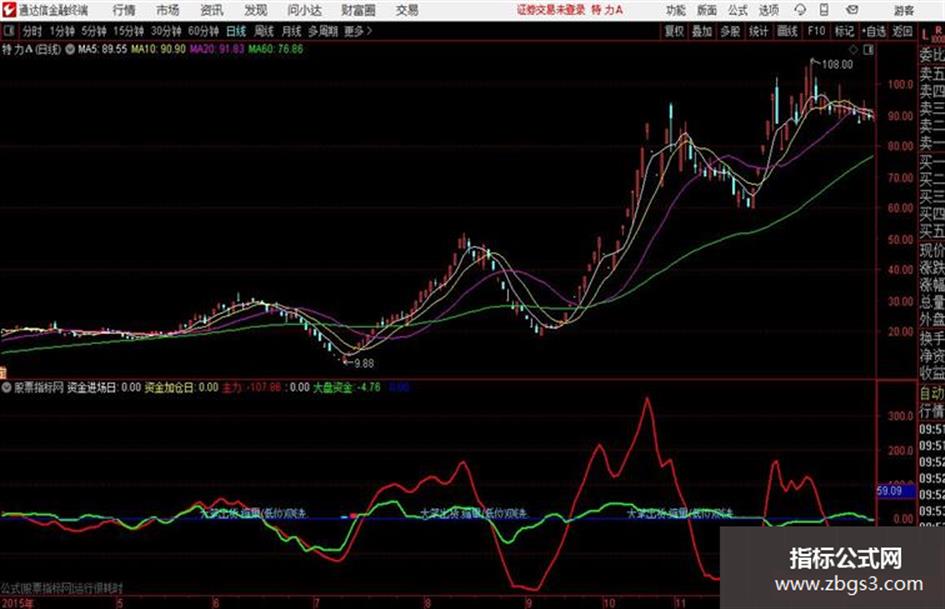
Task: Click the 游客 guest account label
Action: coord(904,10)
